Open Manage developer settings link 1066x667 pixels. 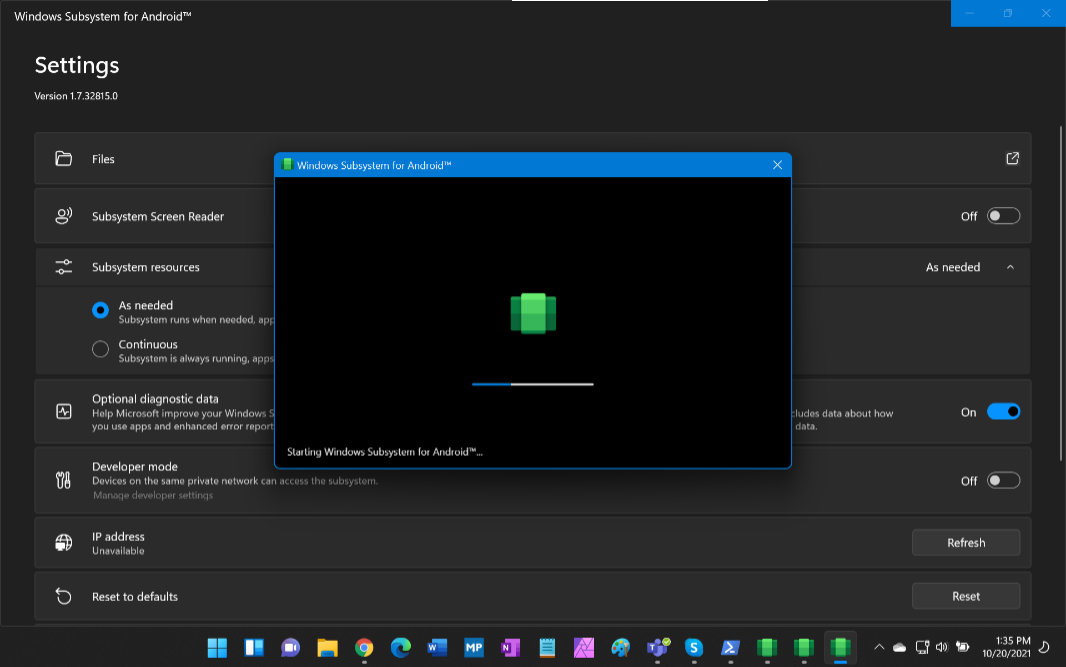(153, 496)
